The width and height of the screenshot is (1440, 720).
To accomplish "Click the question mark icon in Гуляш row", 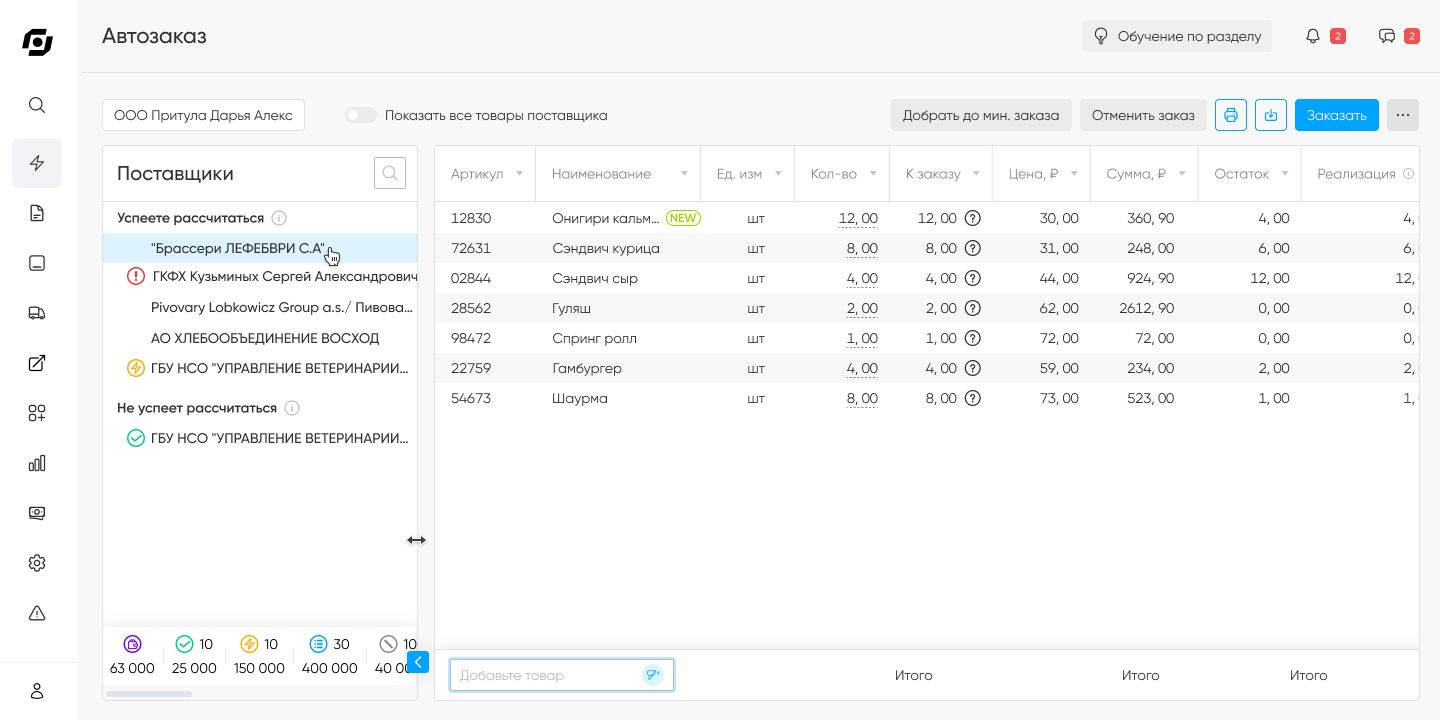I will pos(972,308).
